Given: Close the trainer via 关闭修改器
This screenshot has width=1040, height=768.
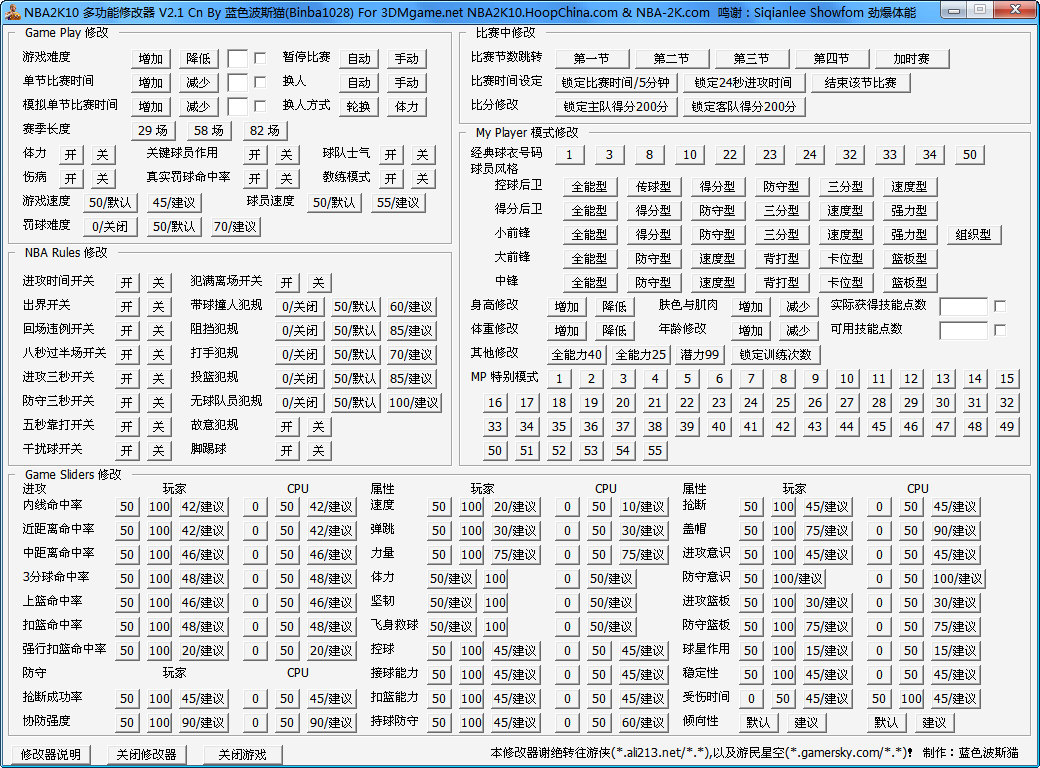Looking at the screenshot, I should click(x=146, y=754).
